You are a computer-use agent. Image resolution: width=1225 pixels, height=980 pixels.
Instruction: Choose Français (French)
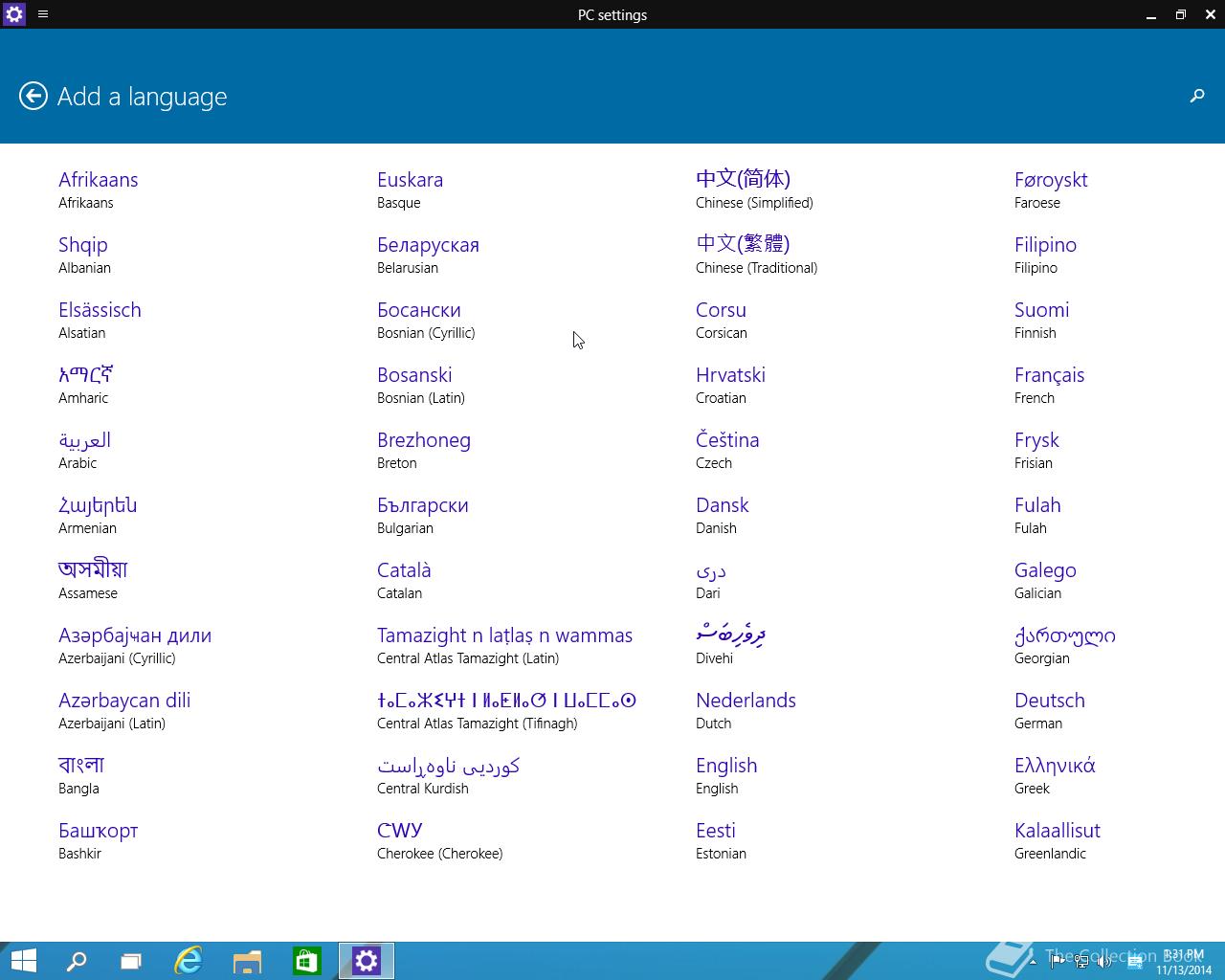(x=1049, y=385)
